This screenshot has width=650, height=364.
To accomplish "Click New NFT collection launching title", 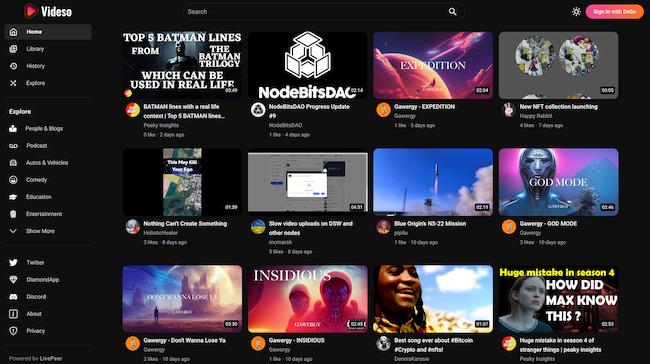I will (558, 107).
